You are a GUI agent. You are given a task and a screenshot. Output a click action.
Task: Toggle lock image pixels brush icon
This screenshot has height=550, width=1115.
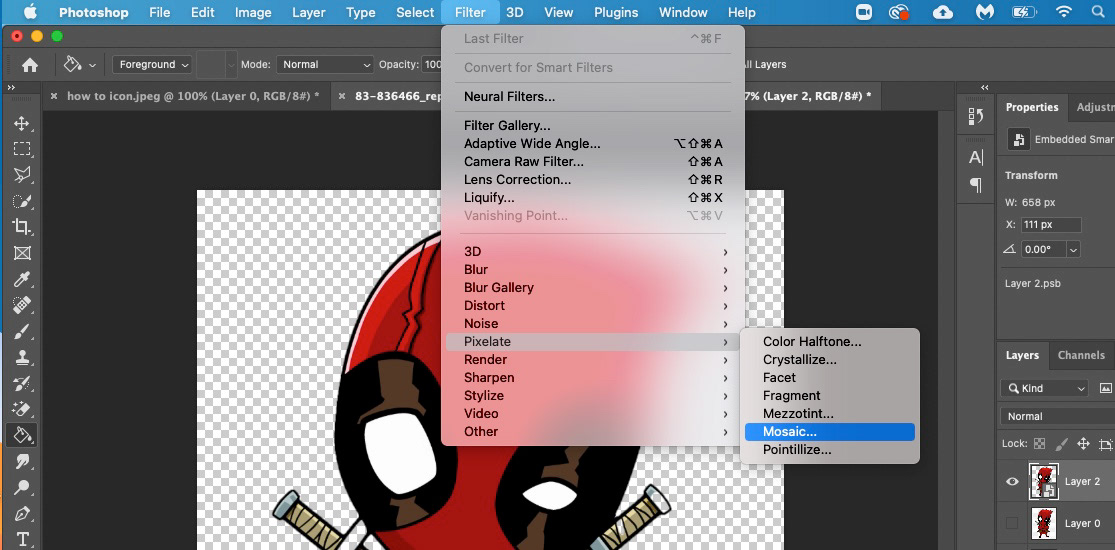tap(1062, 444)
